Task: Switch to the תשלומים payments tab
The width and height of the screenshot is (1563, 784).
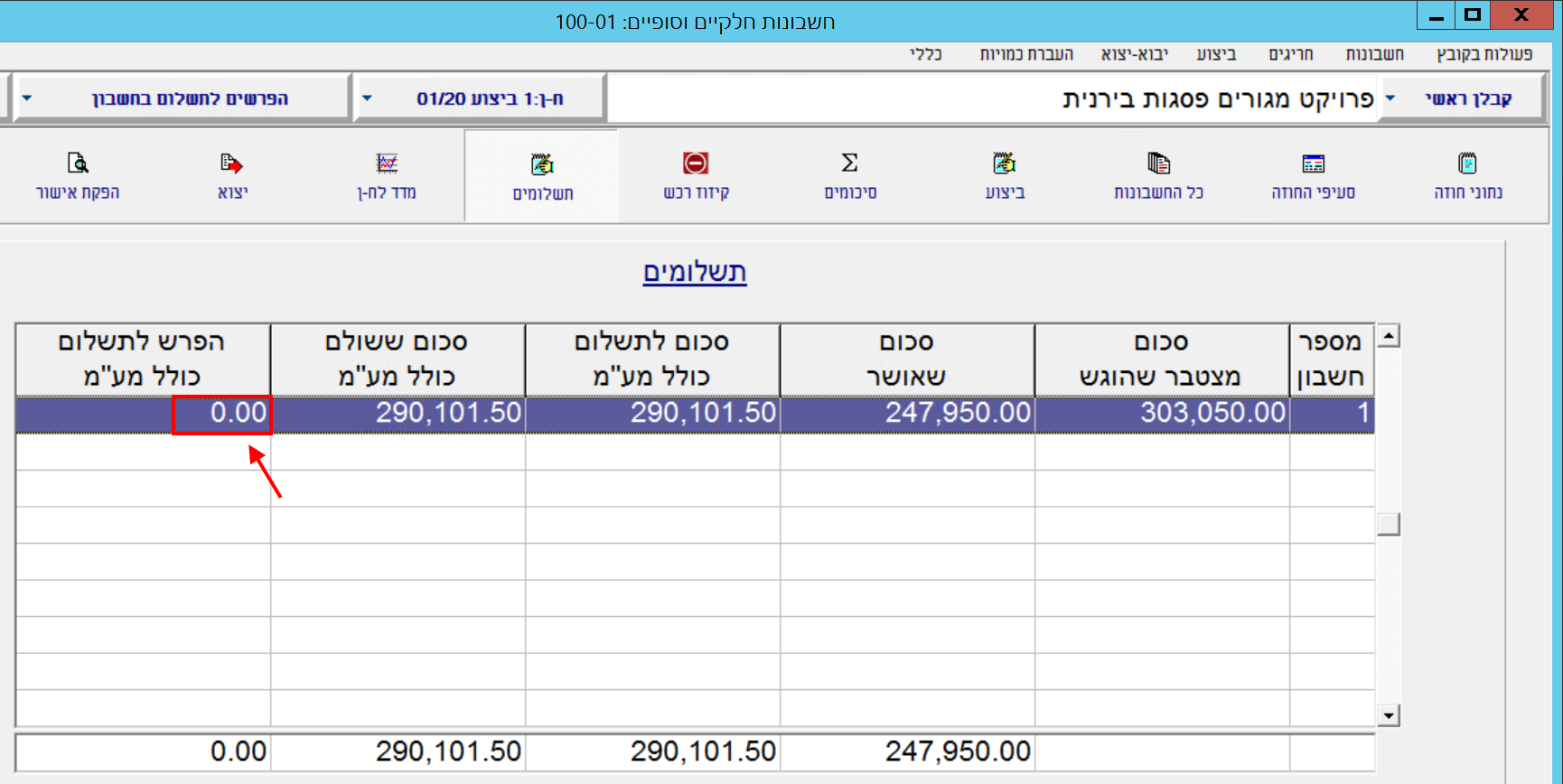Action: pyautogui.click(x=542, y=176)
